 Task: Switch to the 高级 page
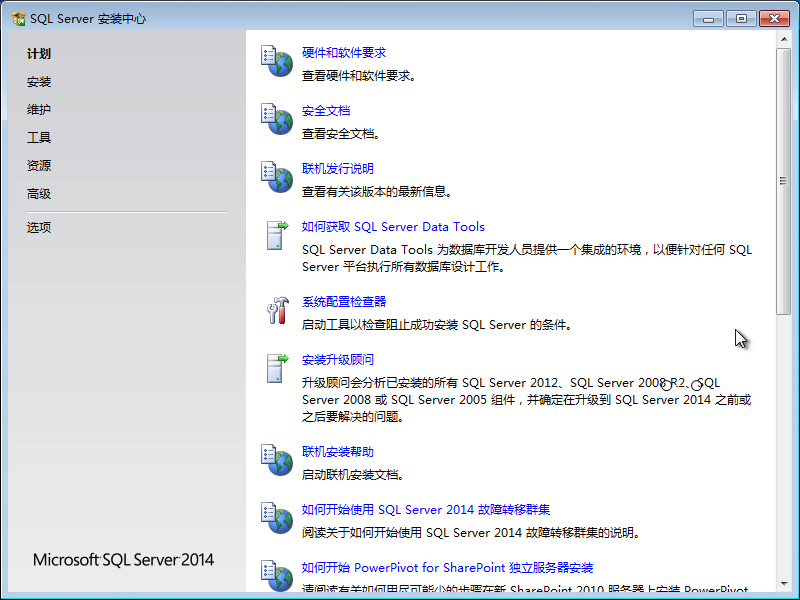tap(39, 194)
